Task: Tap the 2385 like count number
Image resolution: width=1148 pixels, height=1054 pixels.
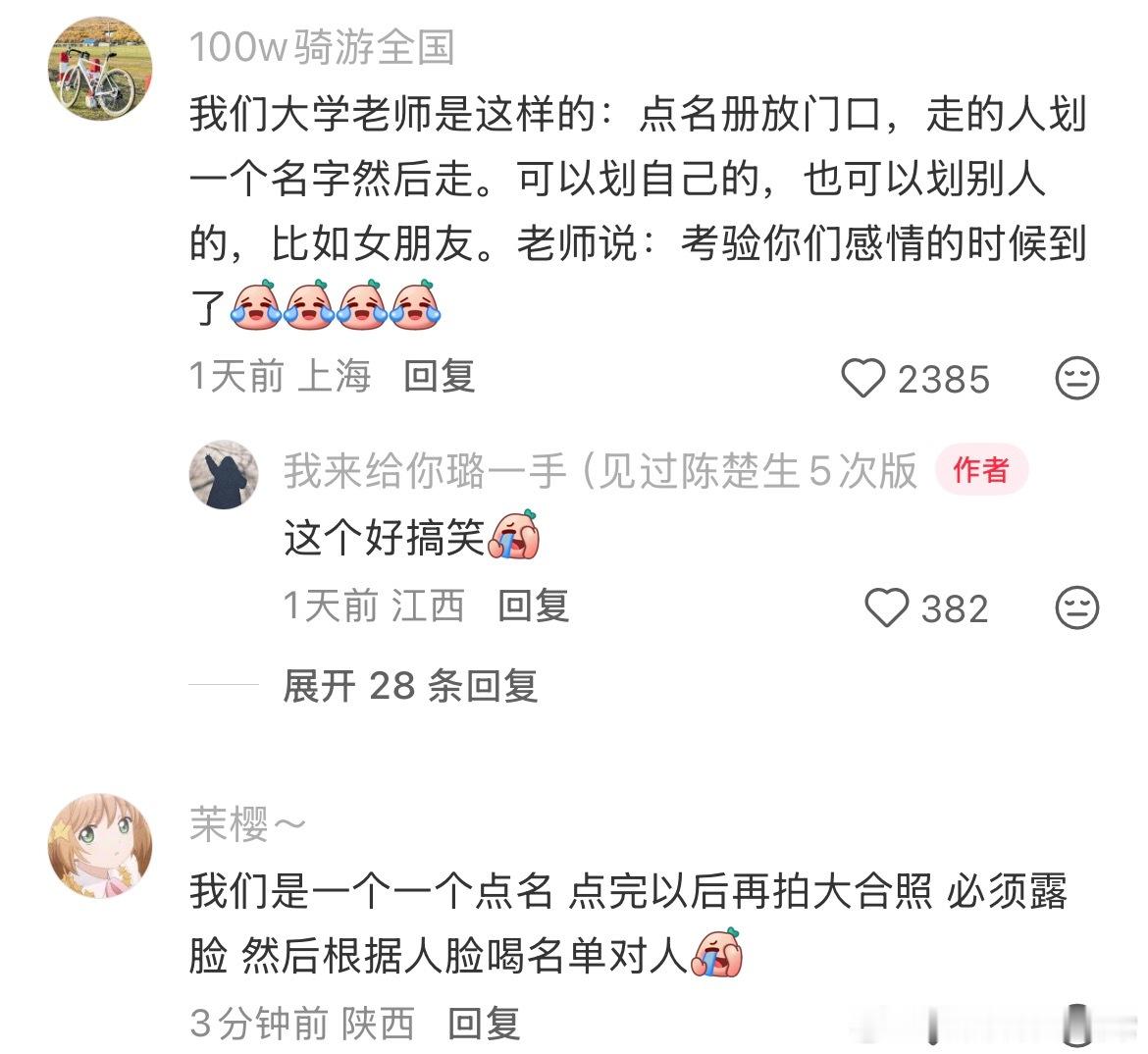Action: [944, 380]
